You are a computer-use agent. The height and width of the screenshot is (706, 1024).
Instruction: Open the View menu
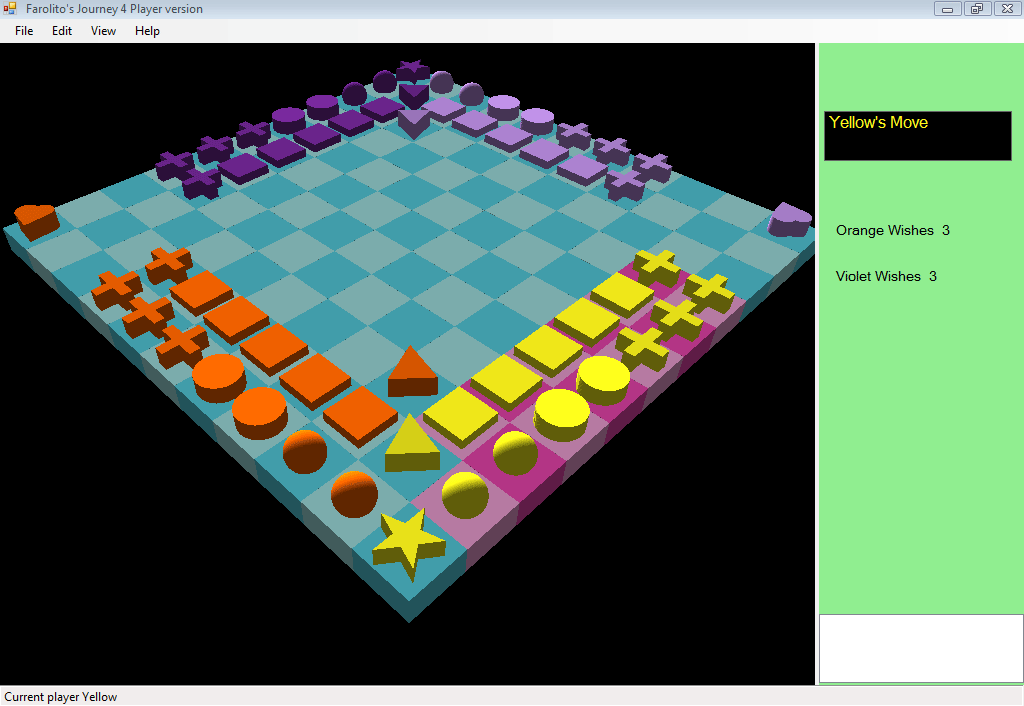(103, 31)
